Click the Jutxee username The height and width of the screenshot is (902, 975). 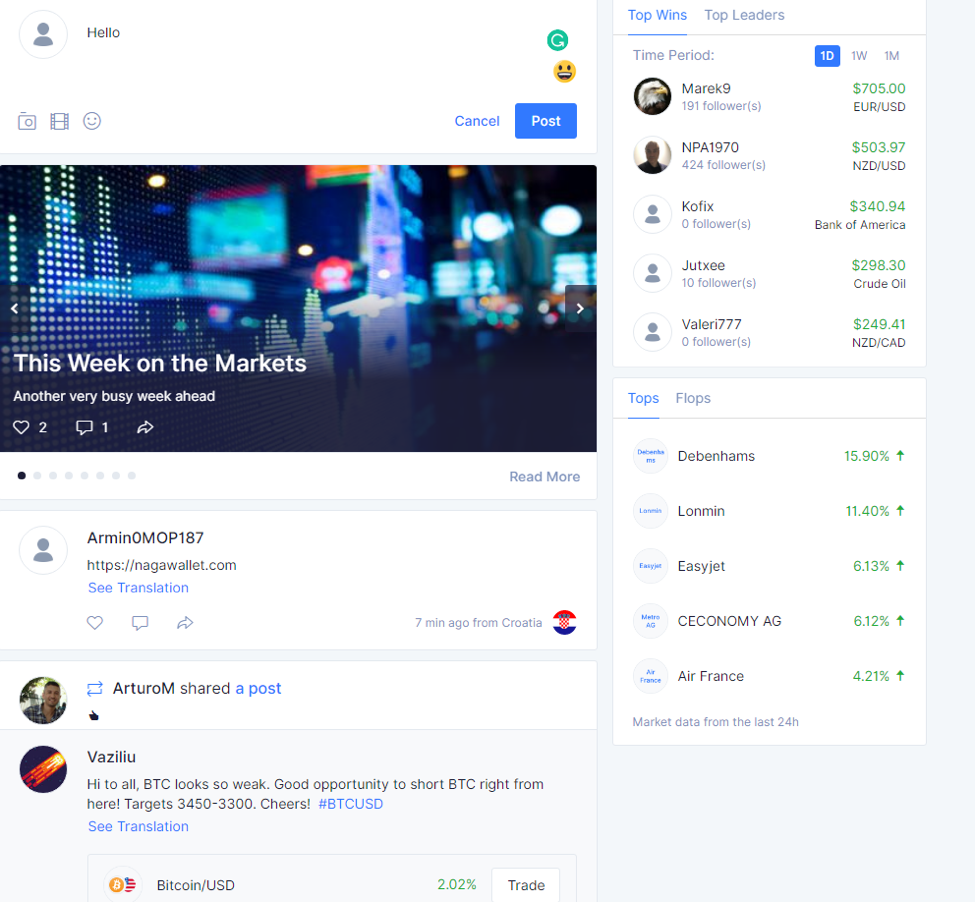click(703, 265)
